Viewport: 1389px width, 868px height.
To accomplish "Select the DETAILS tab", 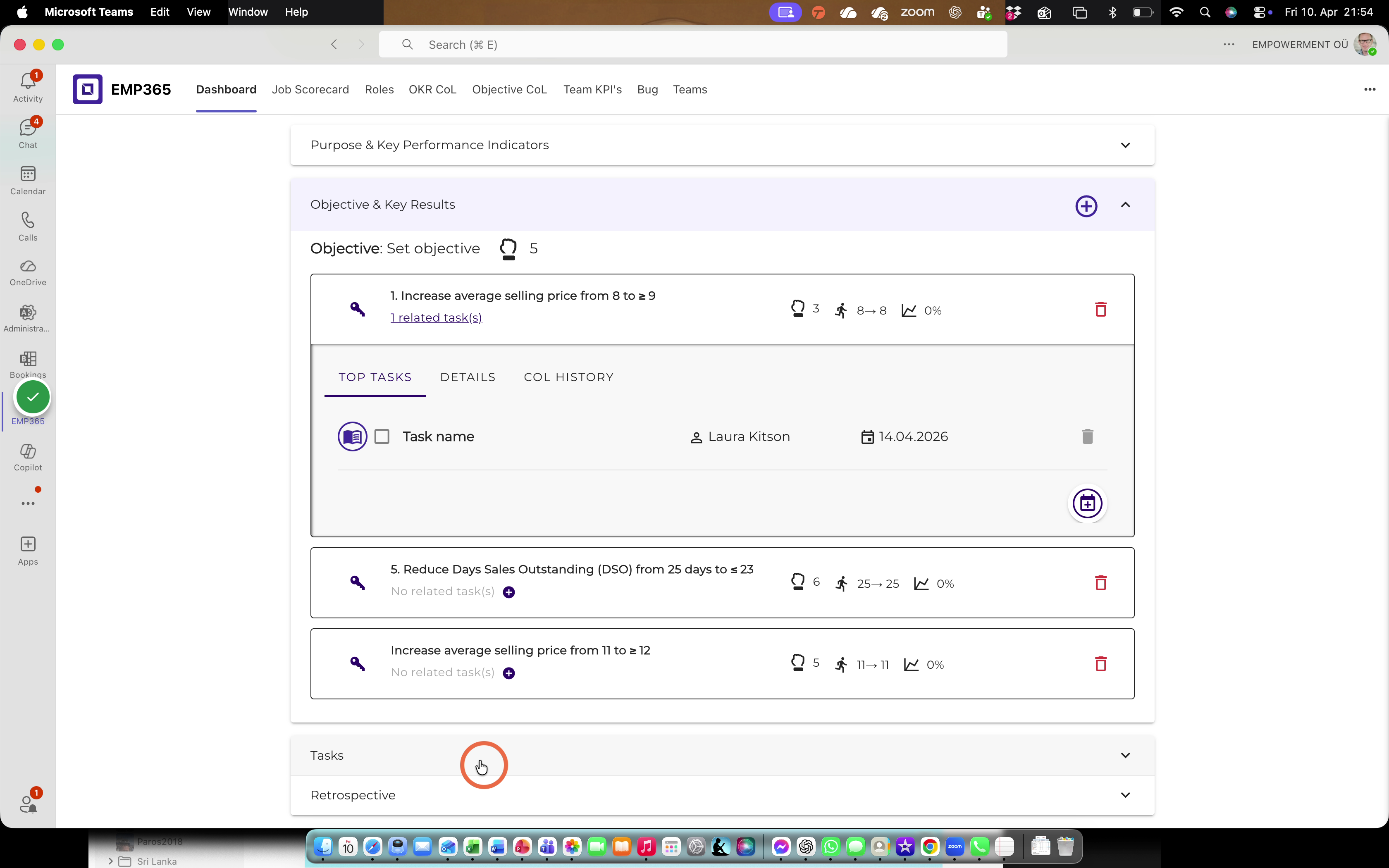I will pyautogui.click(x=467, y=377).
